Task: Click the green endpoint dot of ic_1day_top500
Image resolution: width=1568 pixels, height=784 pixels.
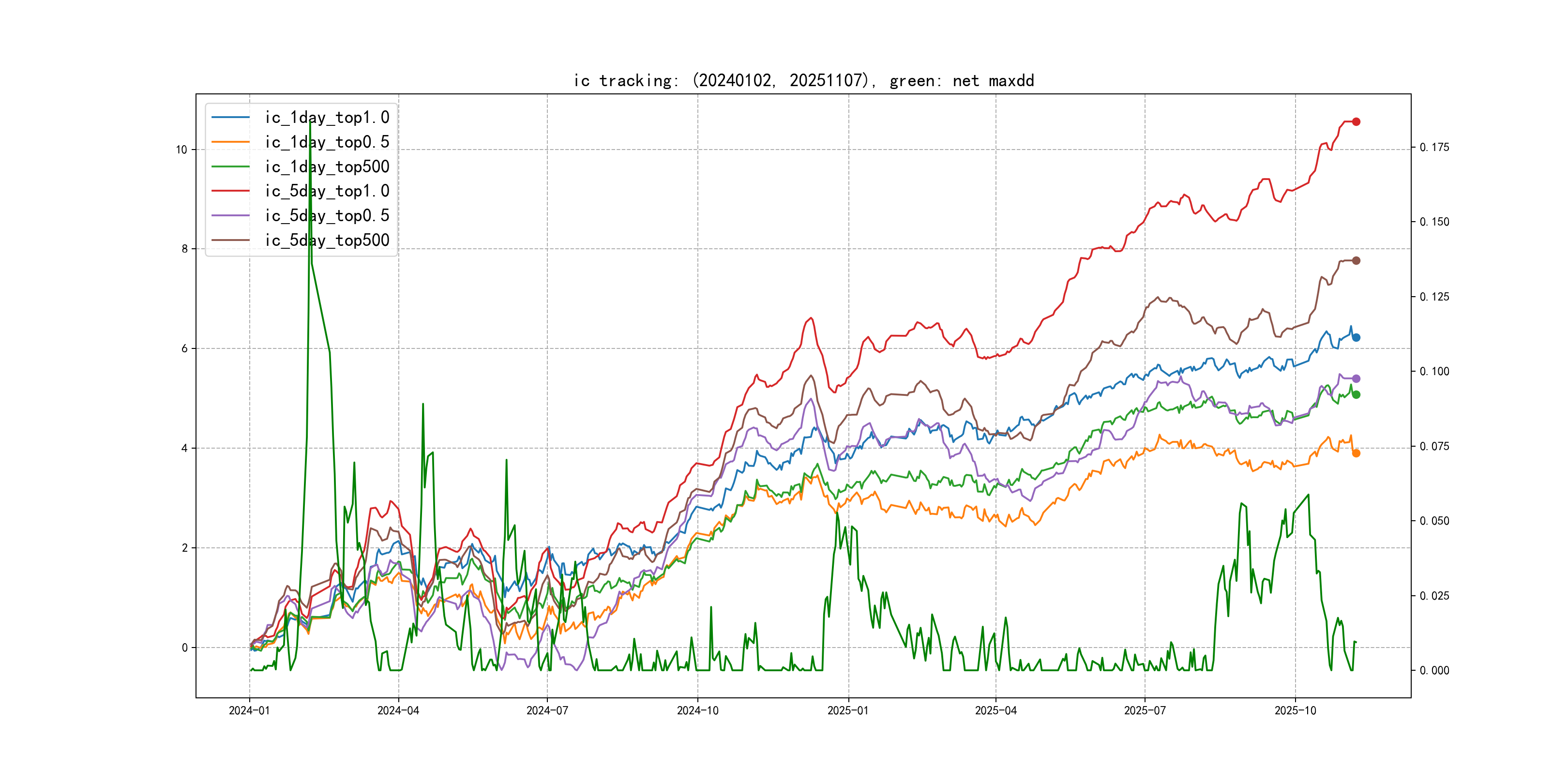Action: 1356,394
